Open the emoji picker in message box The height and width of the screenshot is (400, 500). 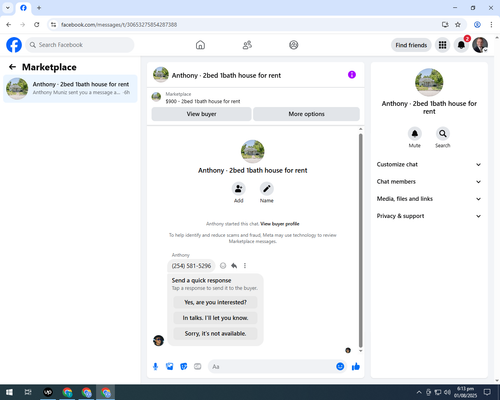coord(340,367)
